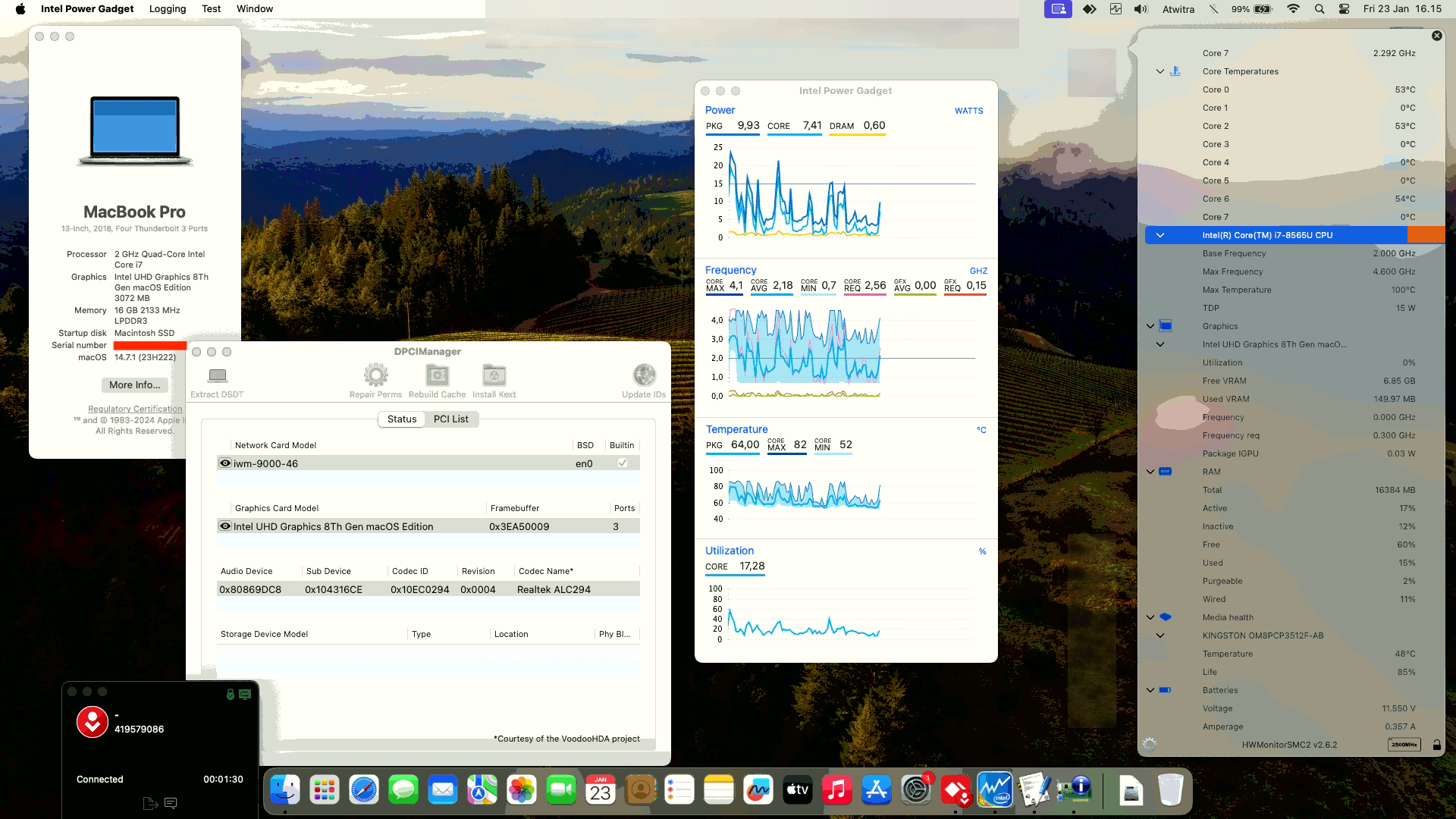Open Photos from the Dock
1456x819 pixels.
coord(522,791)
